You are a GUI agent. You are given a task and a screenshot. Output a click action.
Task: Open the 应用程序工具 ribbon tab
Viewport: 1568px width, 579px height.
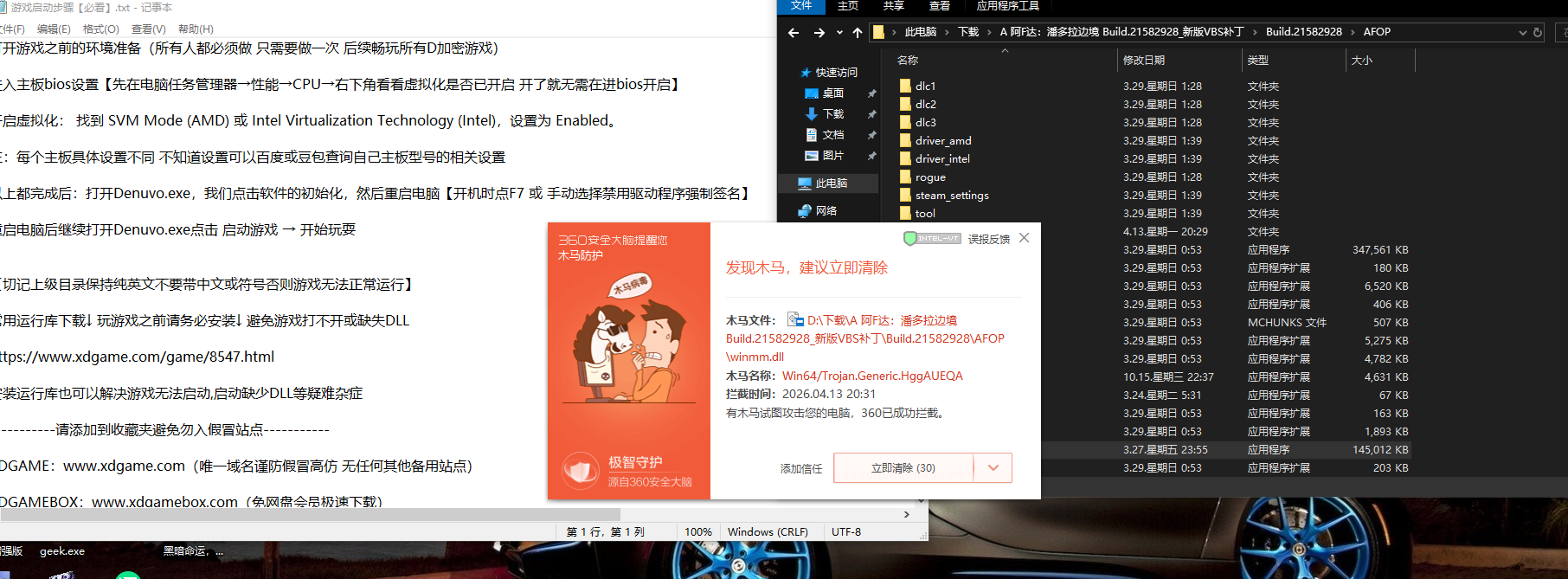click(1008, 6)
